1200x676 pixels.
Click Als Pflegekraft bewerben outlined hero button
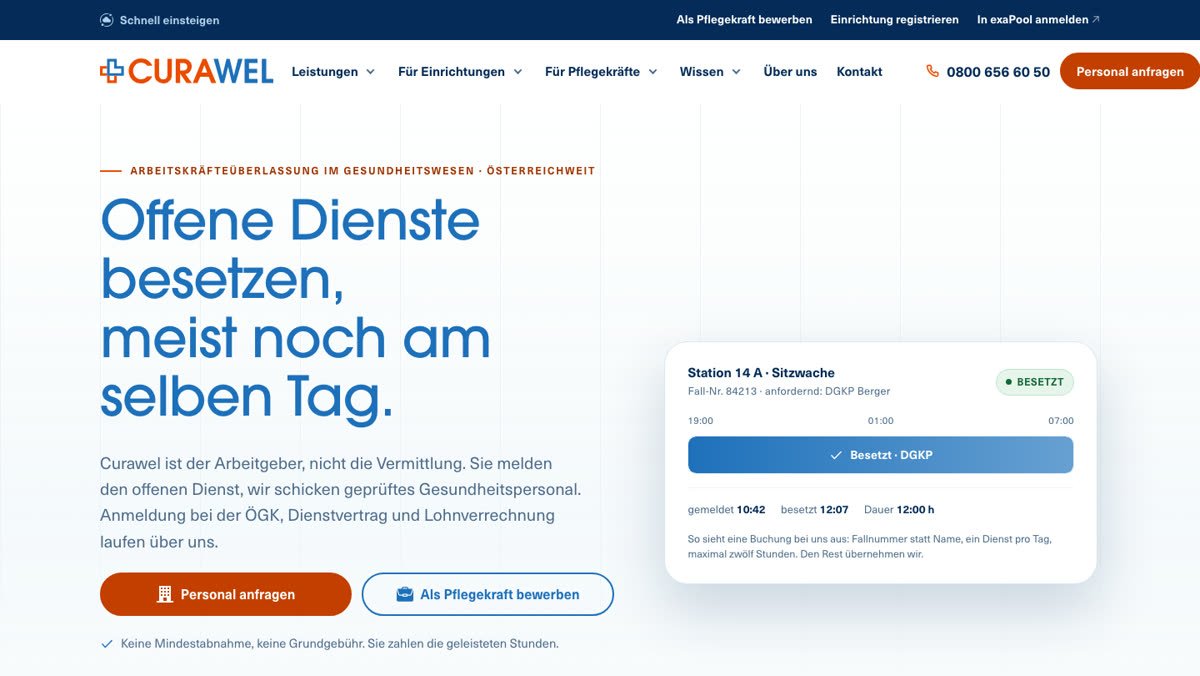[x=488, y=594]
